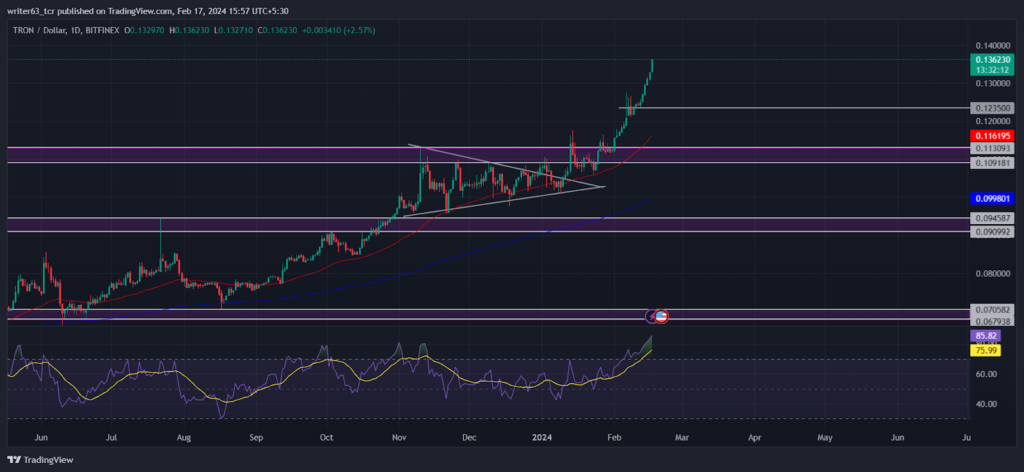
Task: Click the 60.00 RSI axis tick
Action: 985,375
